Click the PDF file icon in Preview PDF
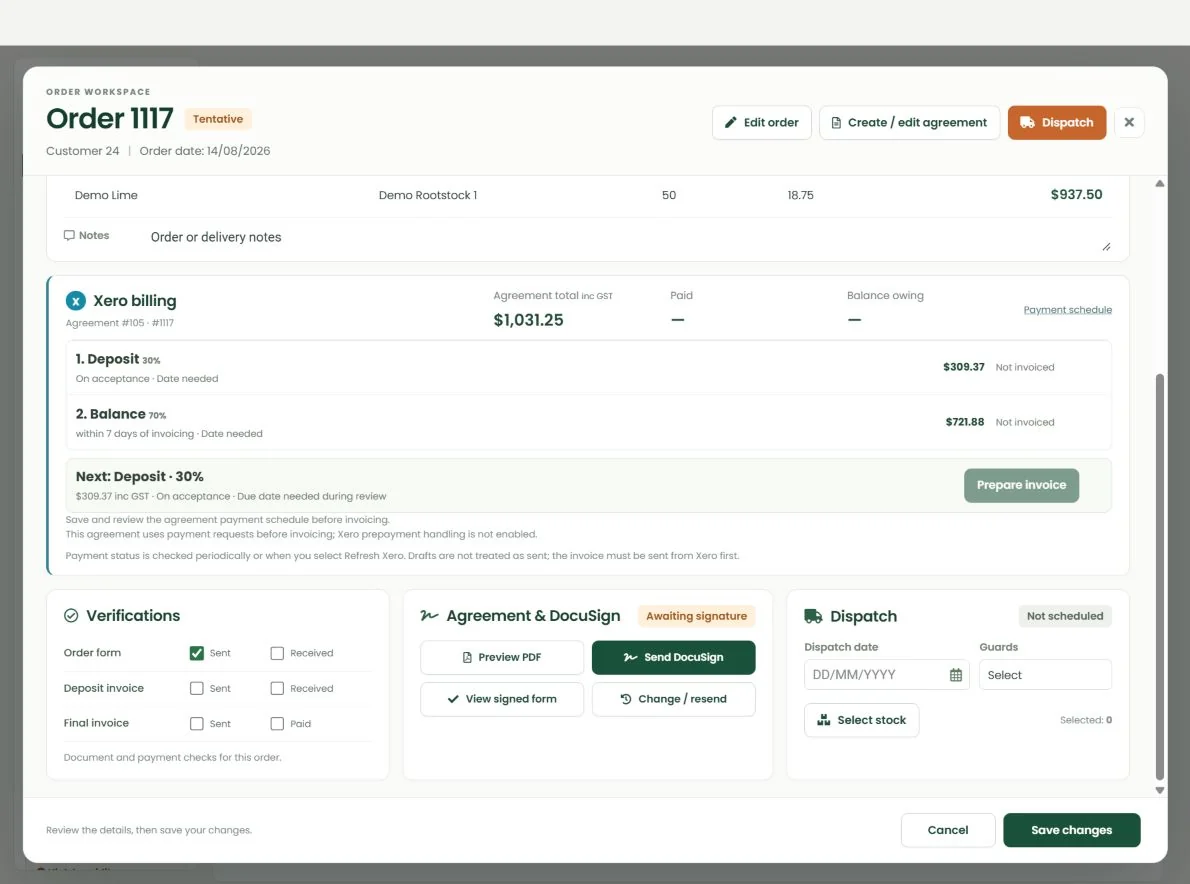 [467, 657]
